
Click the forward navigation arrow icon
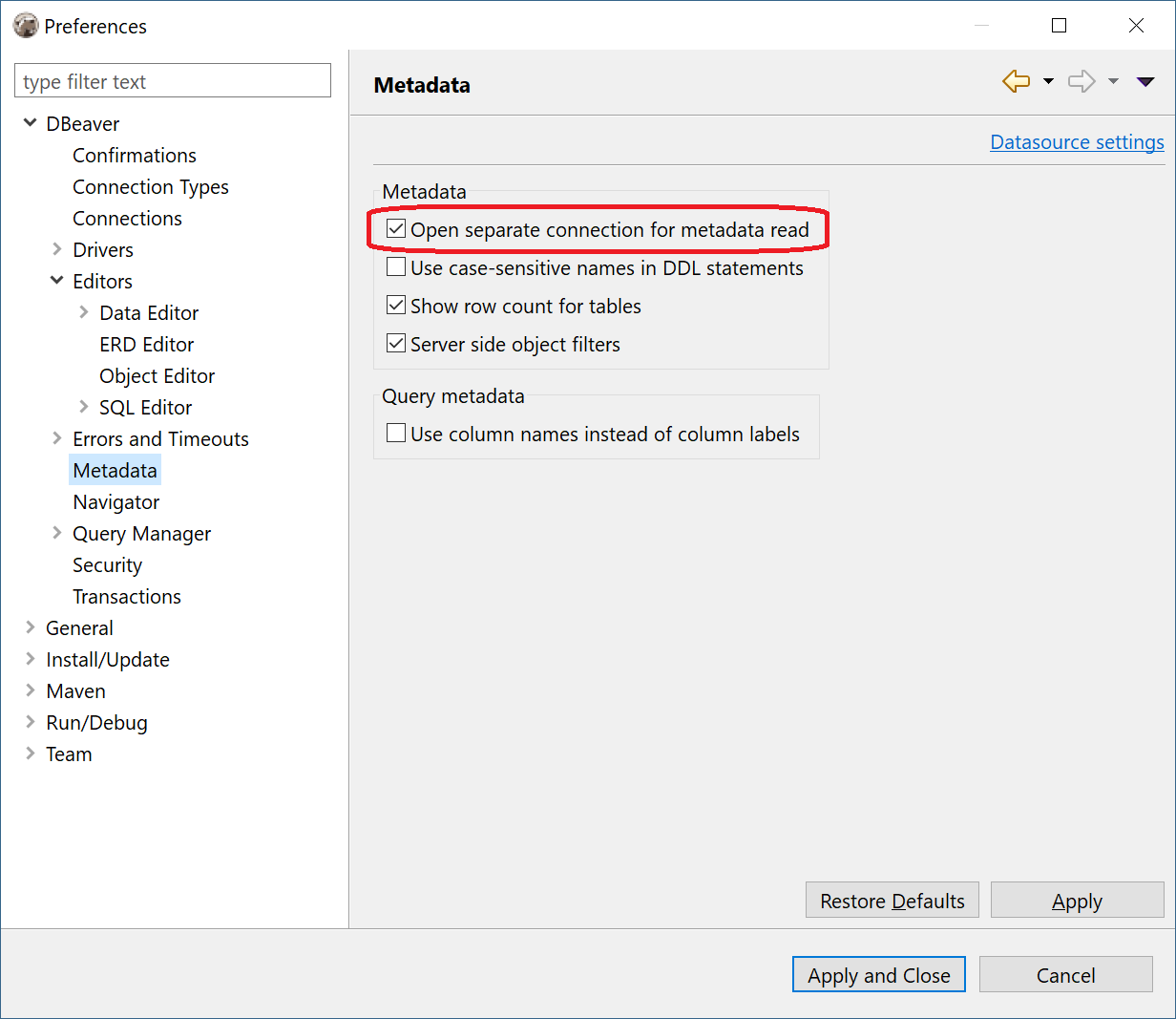coord(1081,82)
